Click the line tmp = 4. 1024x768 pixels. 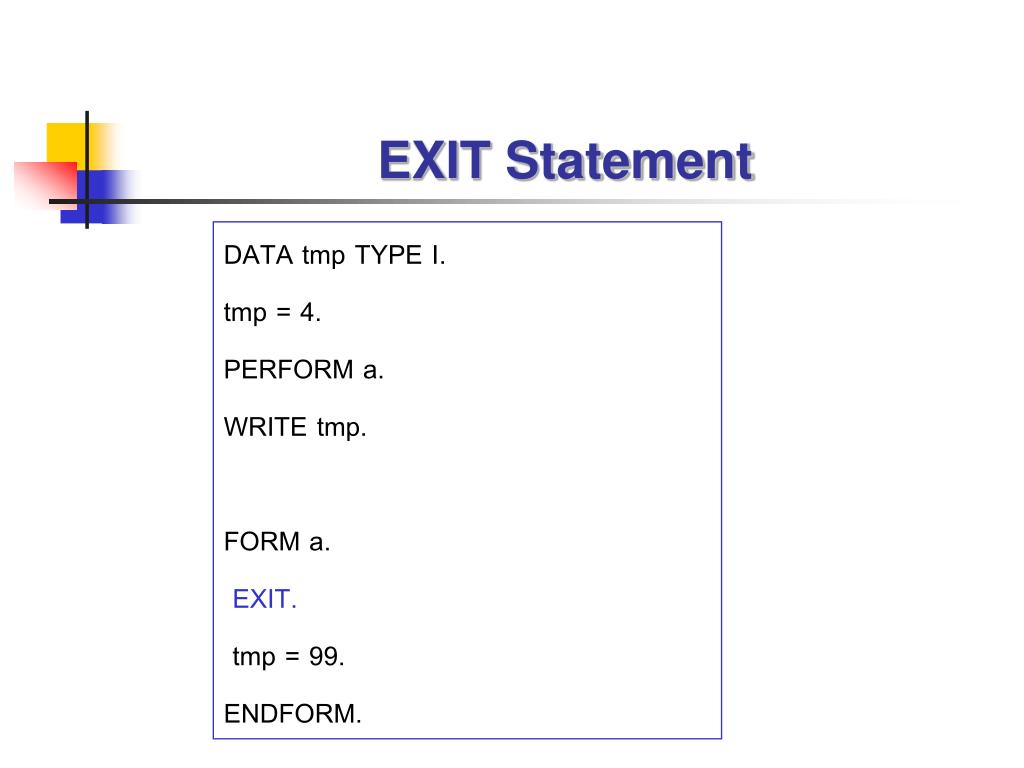pyautogui.click(x=272, y=313)
